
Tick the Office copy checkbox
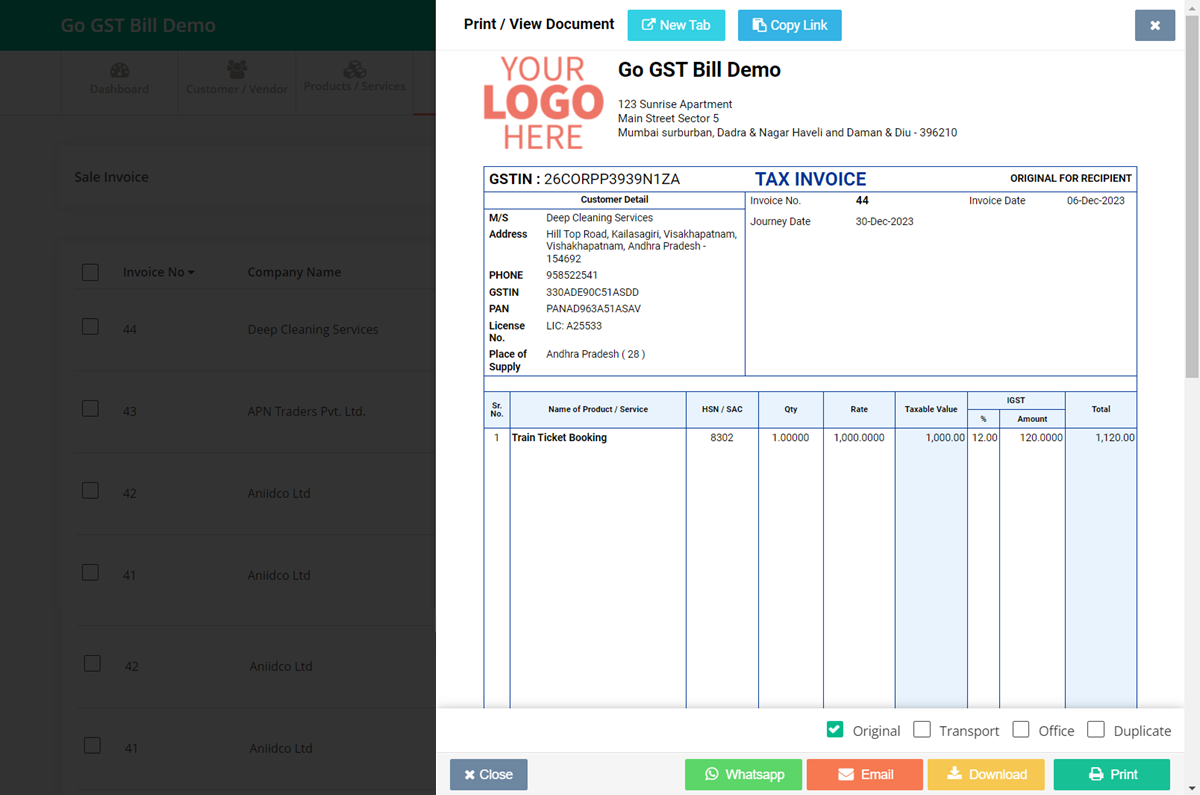point(1021,730)
